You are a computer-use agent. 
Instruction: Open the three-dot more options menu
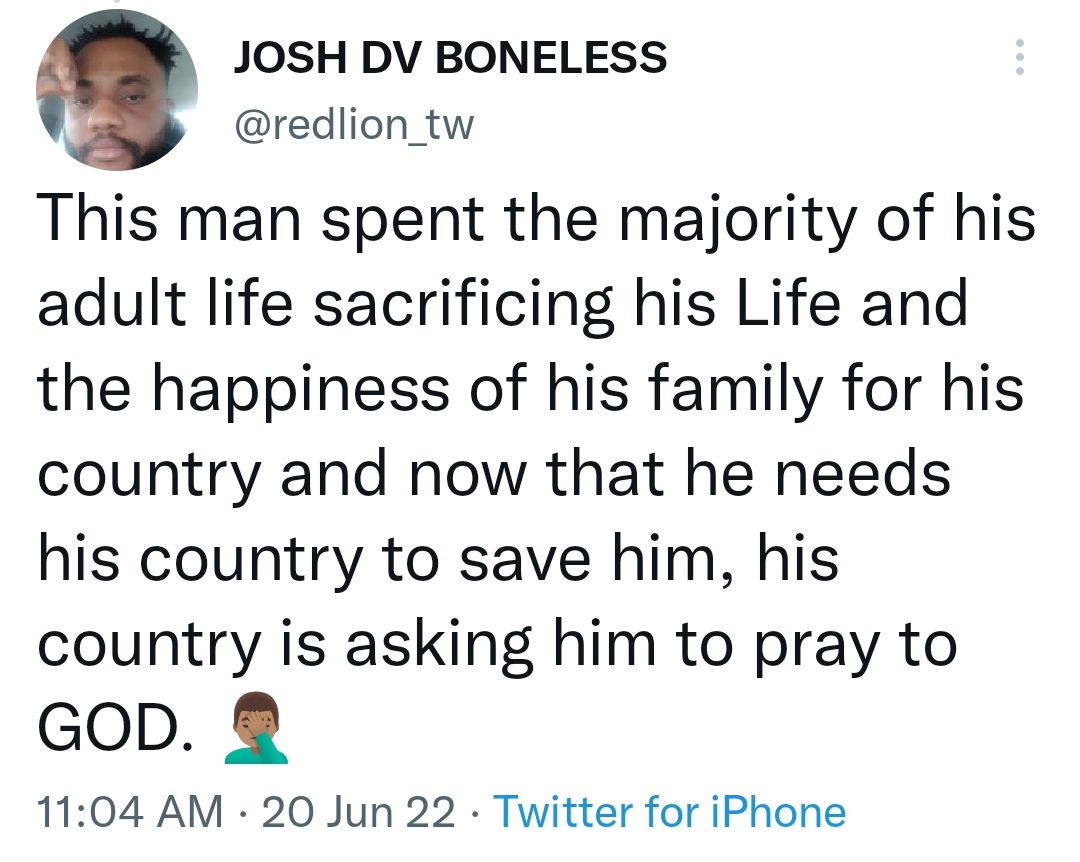[1020, 57]
